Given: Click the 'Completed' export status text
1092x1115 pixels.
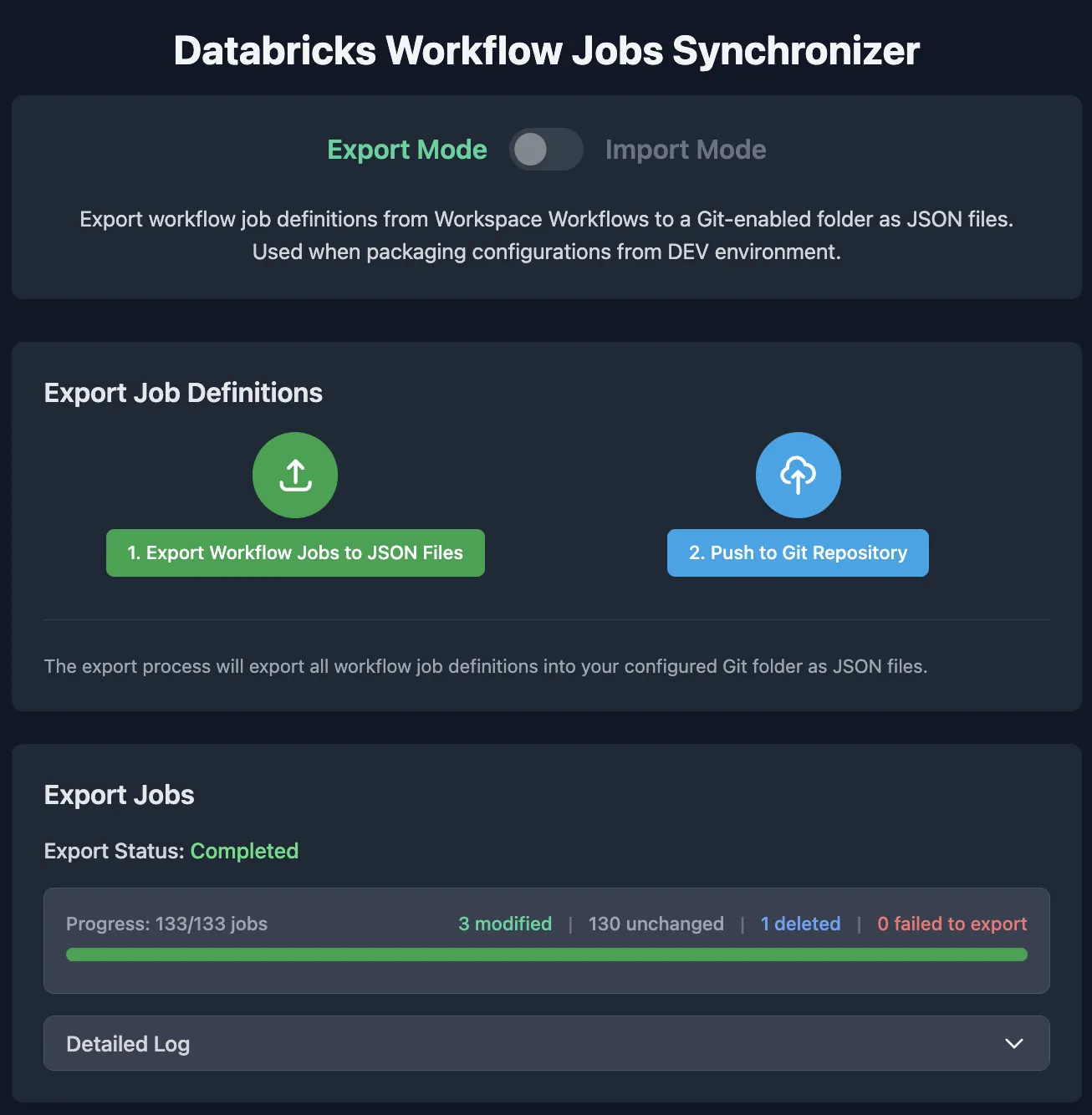Looking at the screenshot, I should [x=244, y=851].
